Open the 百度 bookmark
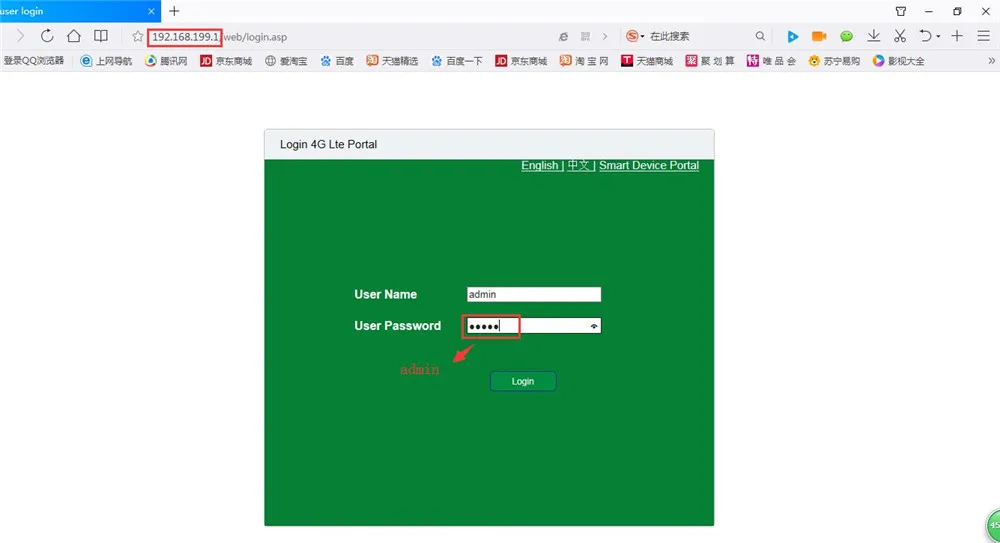The image size is (1000, 543). (337, 61)
